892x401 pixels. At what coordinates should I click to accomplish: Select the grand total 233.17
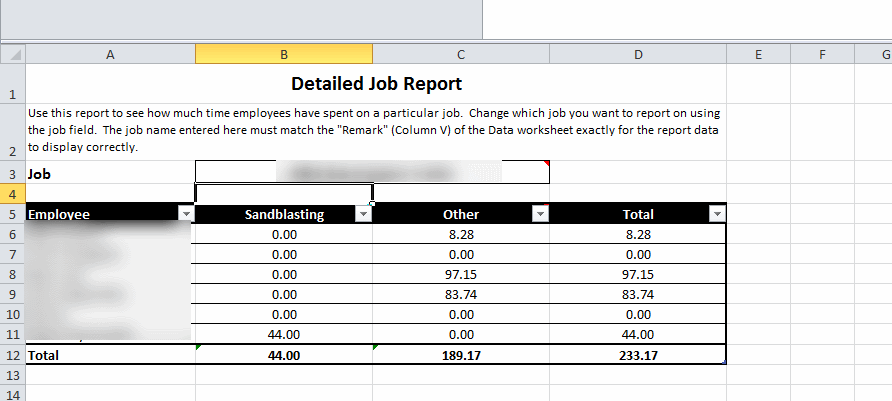click(x=638, y=355)
